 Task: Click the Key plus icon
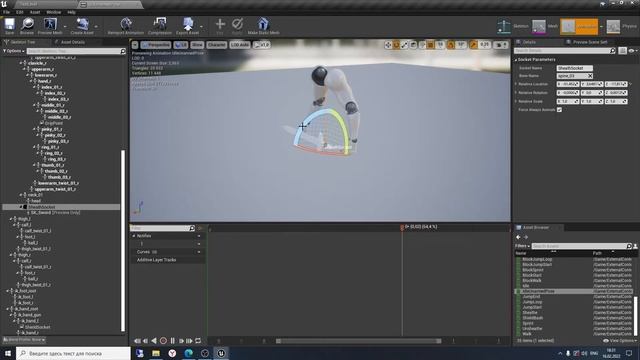click(220, 26)
